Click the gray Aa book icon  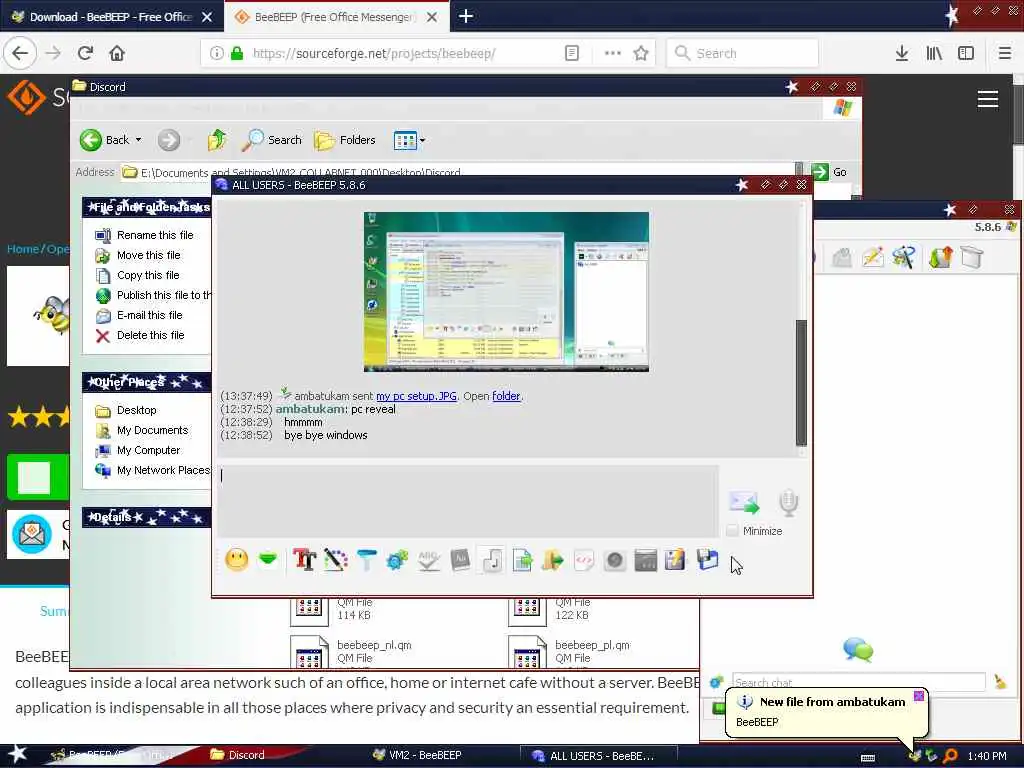[x=460, y=560]
